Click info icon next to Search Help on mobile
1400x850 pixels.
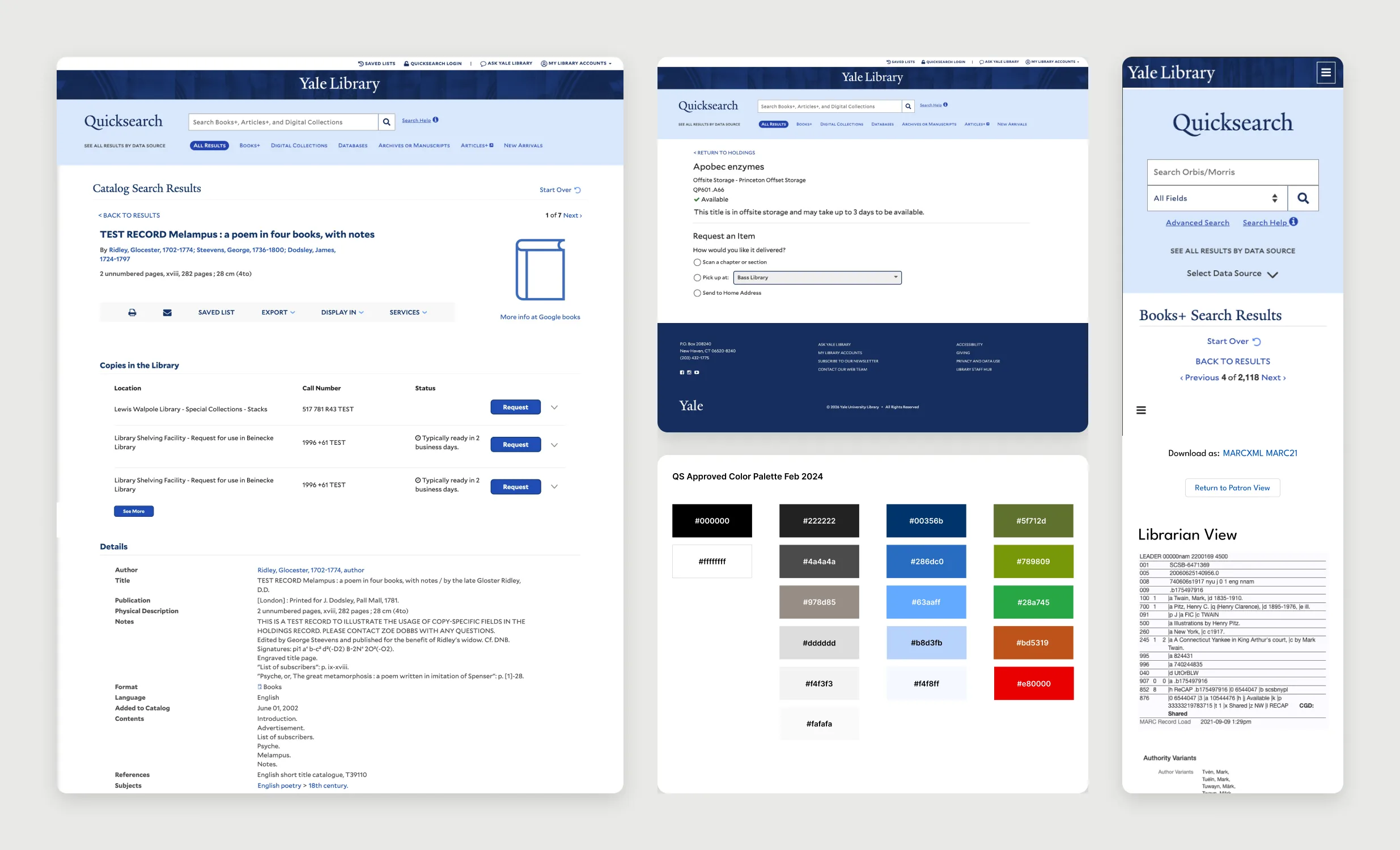coord(1293,222)
